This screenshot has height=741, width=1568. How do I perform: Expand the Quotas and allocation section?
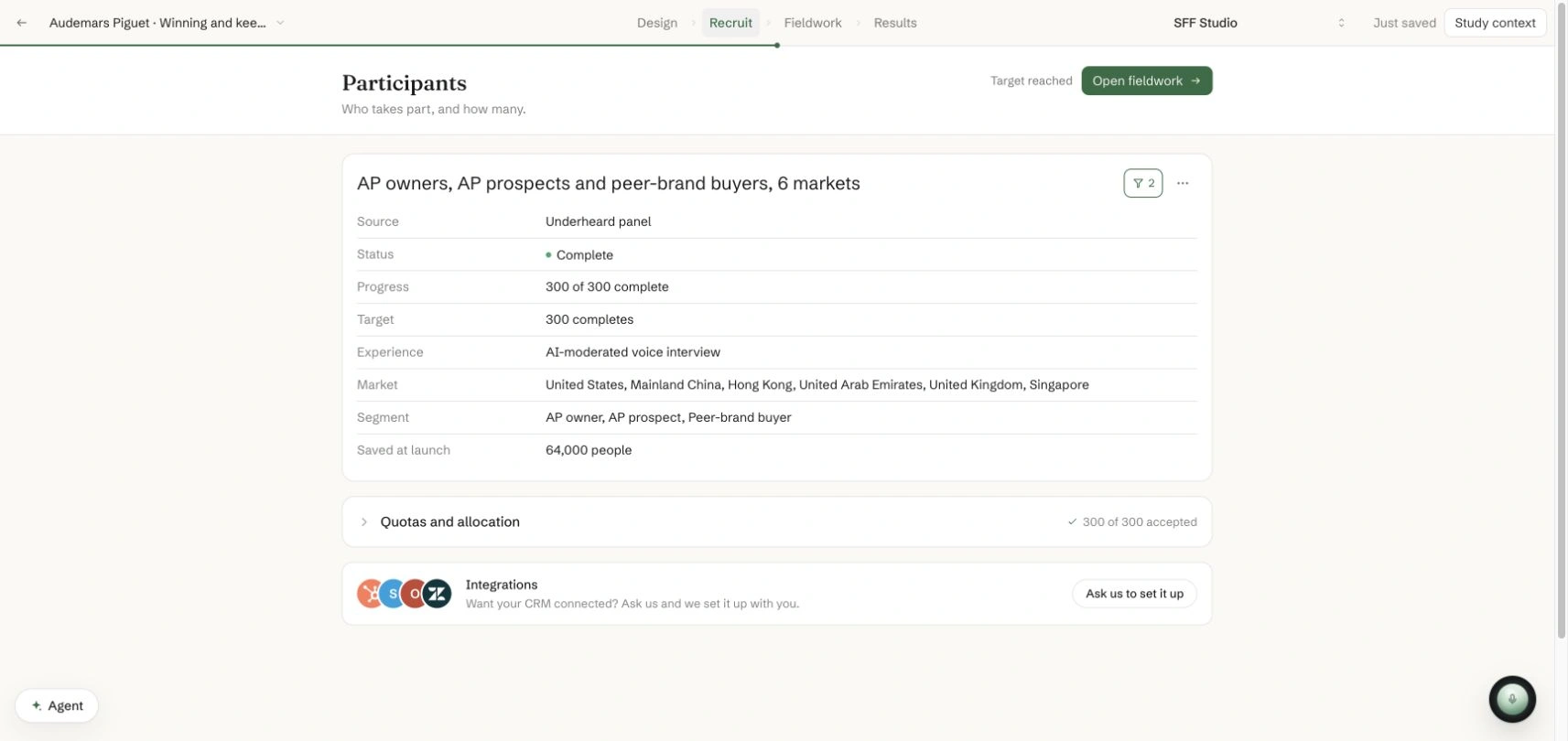pos(777,521)
